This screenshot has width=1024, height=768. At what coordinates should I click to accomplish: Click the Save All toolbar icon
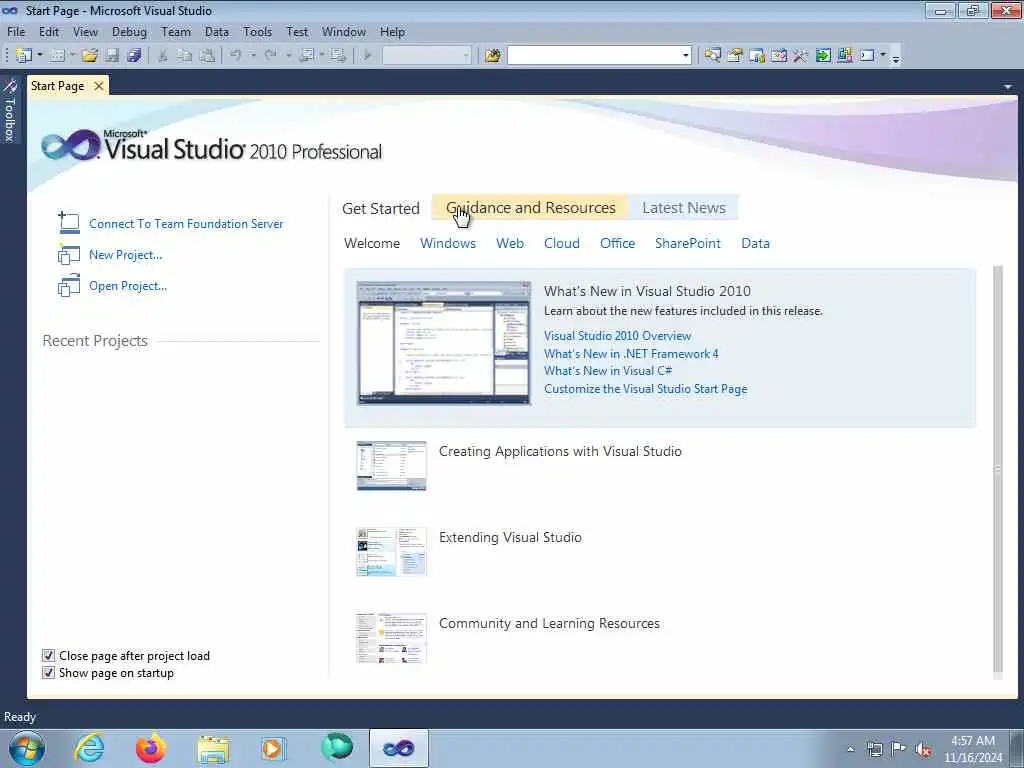click(x=135, y=56)
